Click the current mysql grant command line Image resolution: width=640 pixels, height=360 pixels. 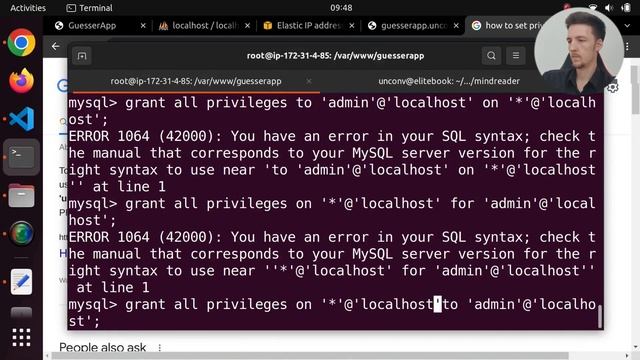(x=332, y=313)
